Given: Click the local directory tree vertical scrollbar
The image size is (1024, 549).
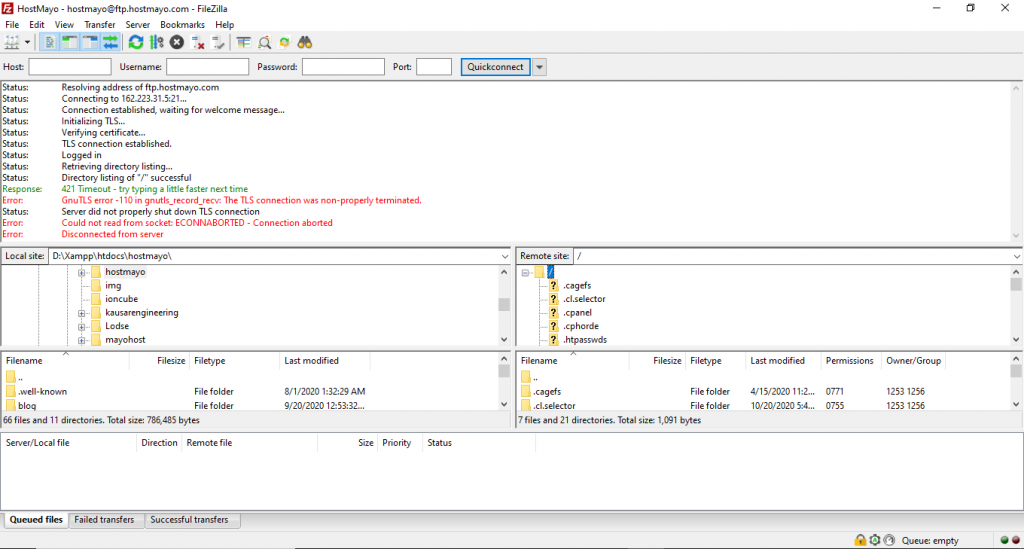Looking at the screenshot, I should (504, 305).
